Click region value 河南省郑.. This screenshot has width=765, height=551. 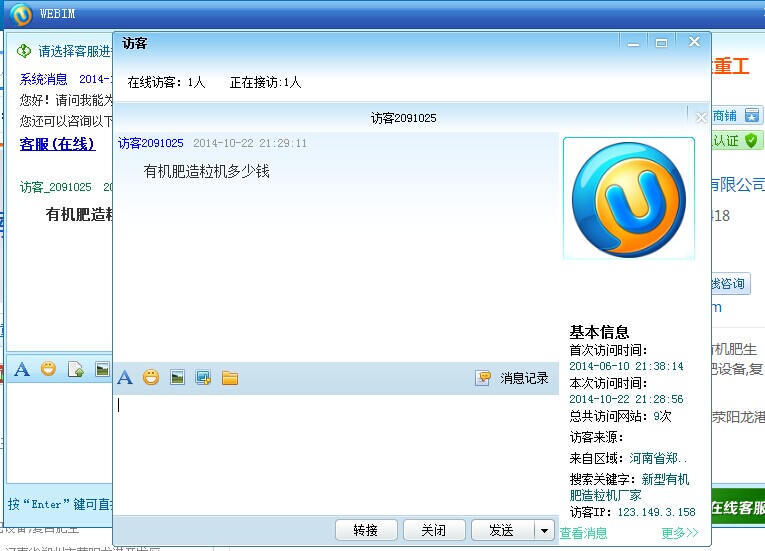657,458
